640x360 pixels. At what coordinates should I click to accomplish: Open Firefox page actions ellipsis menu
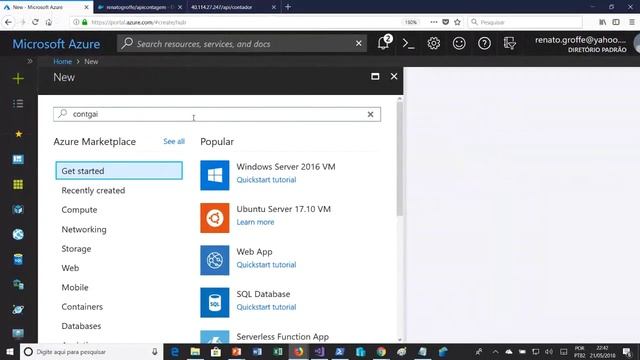pos(433,22)
